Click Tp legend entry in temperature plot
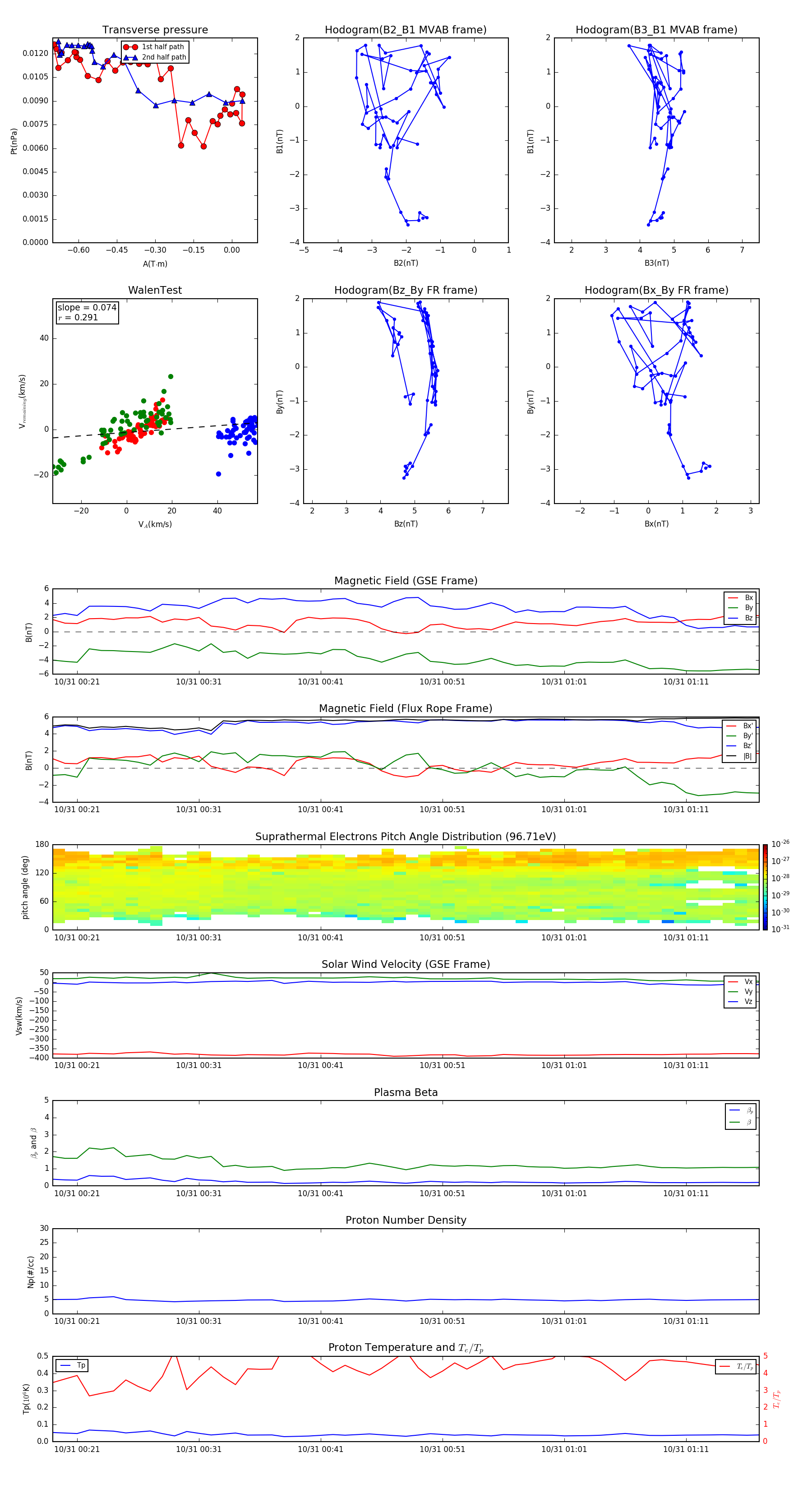Image resolution: width=812 pixels, height=1489 pixels. click(72, 1365)
